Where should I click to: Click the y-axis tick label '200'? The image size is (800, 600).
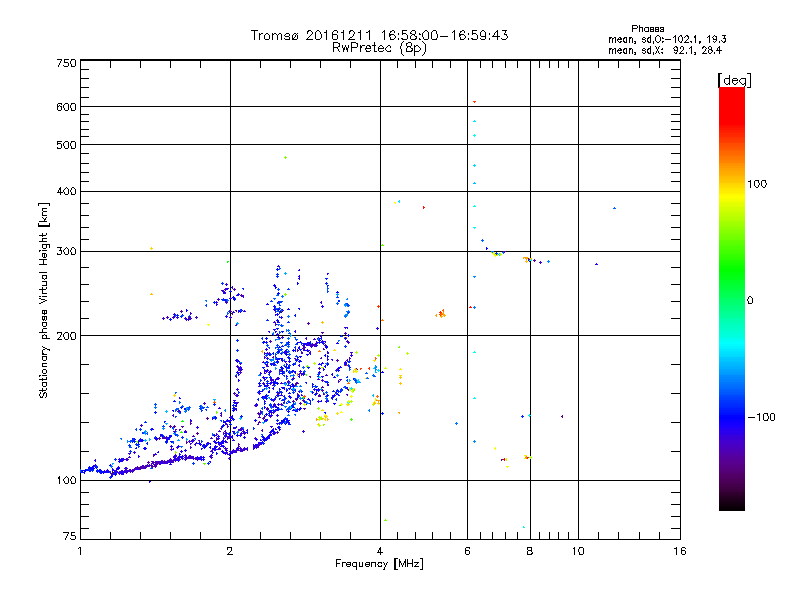tap(66, 336)
